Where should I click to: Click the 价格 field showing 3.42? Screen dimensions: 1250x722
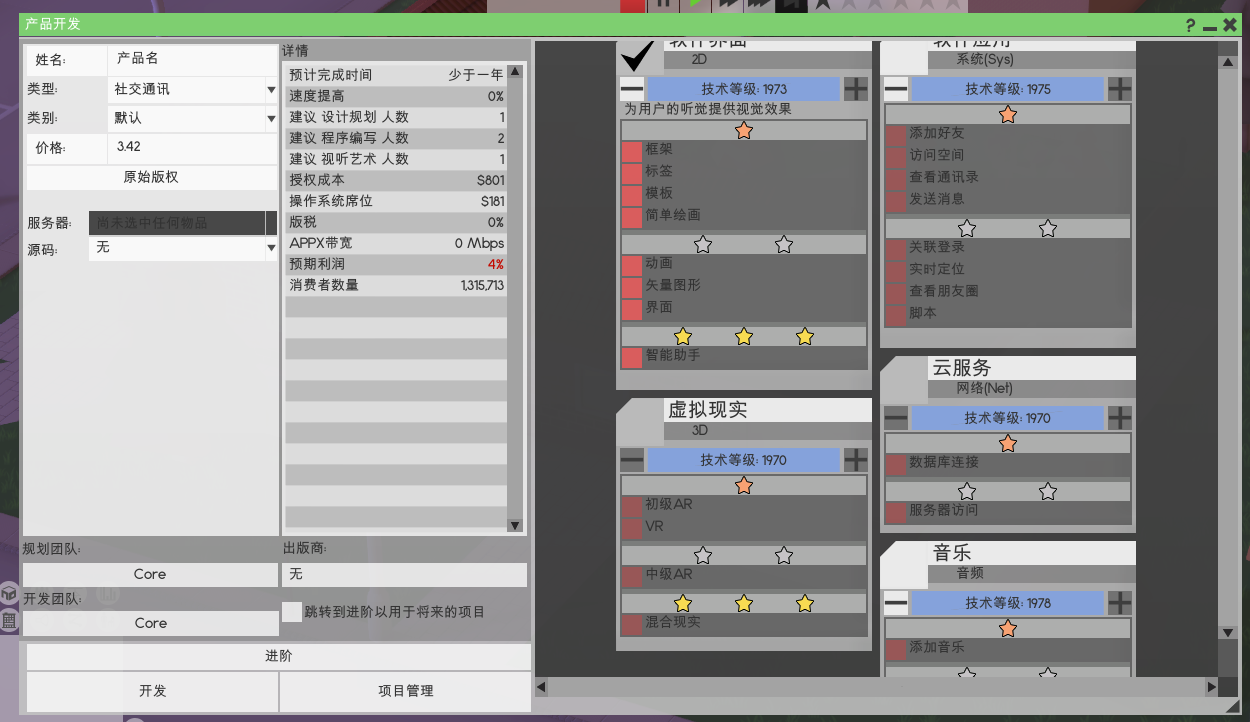pos(191,147)
